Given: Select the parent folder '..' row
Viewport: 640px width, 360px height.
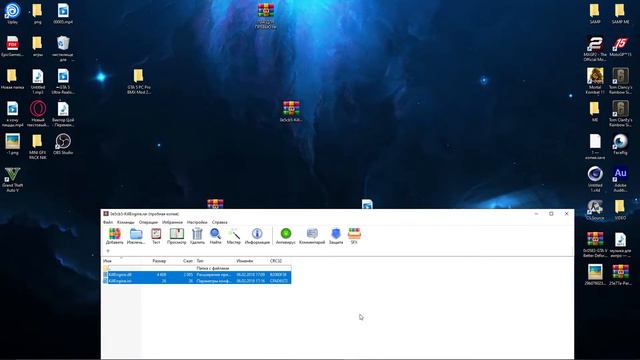Looking at the screenshot, I should [197, 268].
